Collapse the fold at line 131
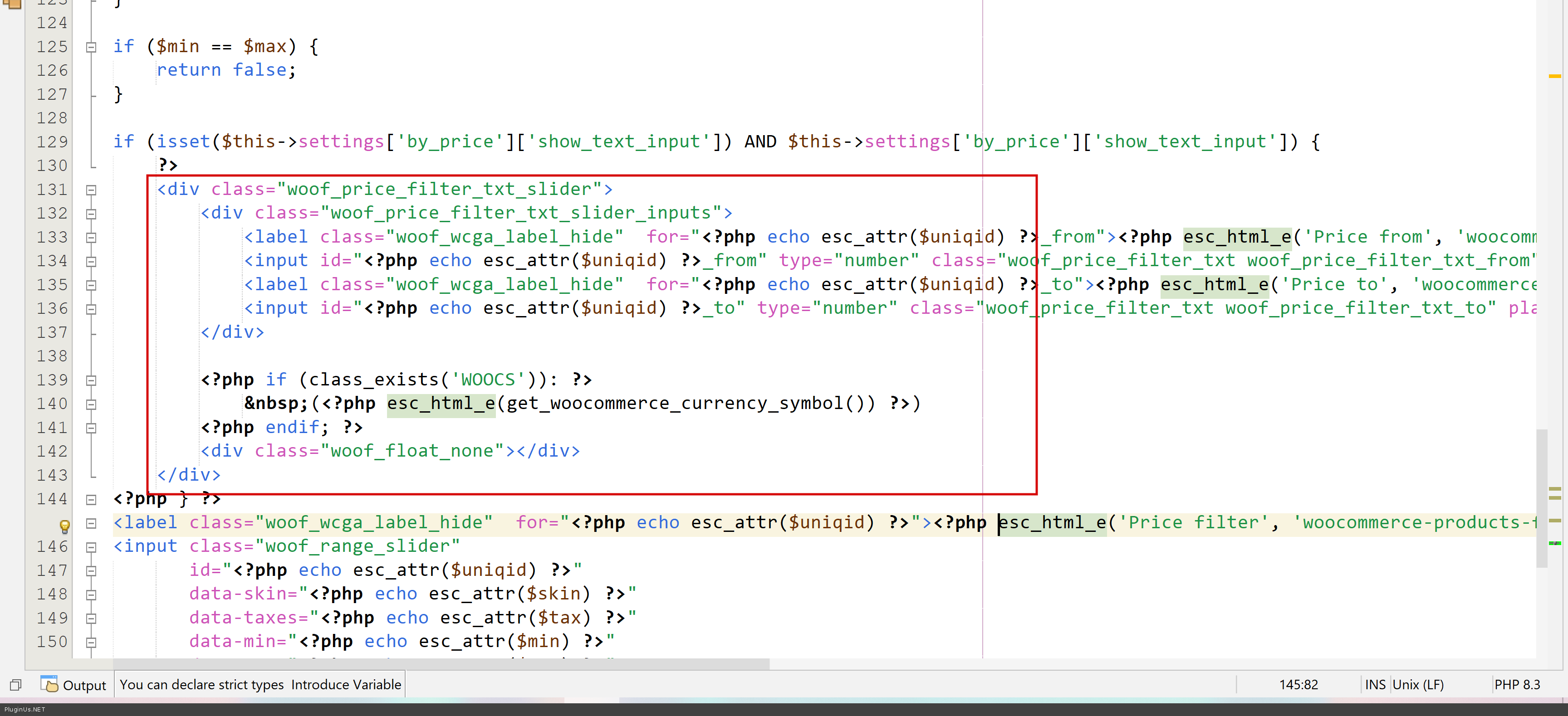Screen dimensions: 1568x716 pos(91,190)
